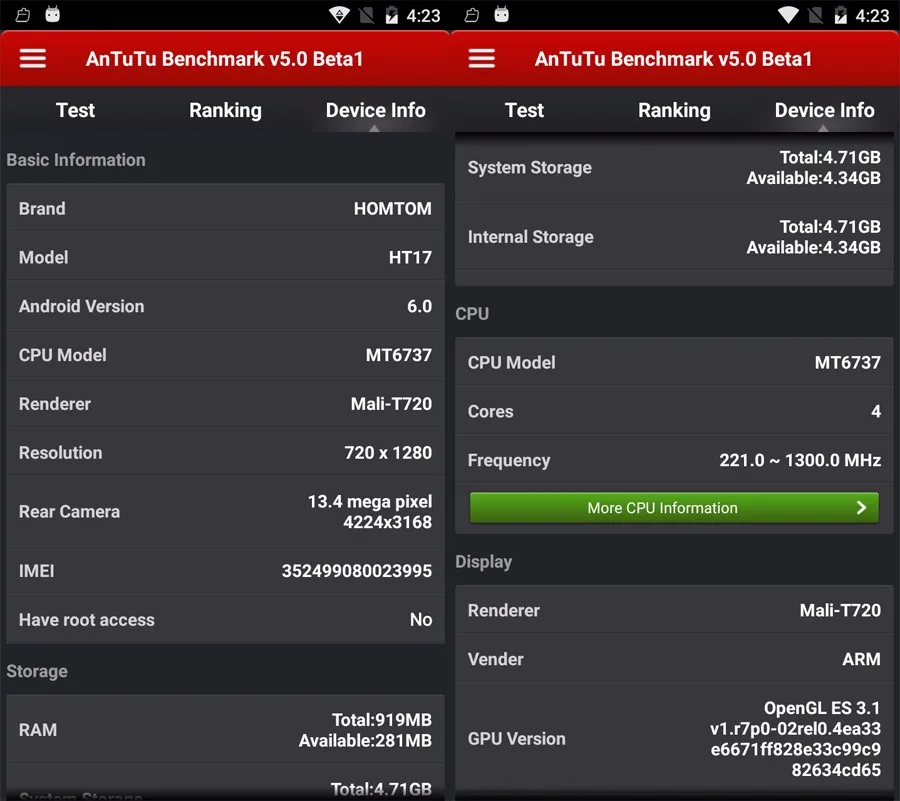Open hamburger menu in left screenshot
900x801 pixels.
(33, 59)
